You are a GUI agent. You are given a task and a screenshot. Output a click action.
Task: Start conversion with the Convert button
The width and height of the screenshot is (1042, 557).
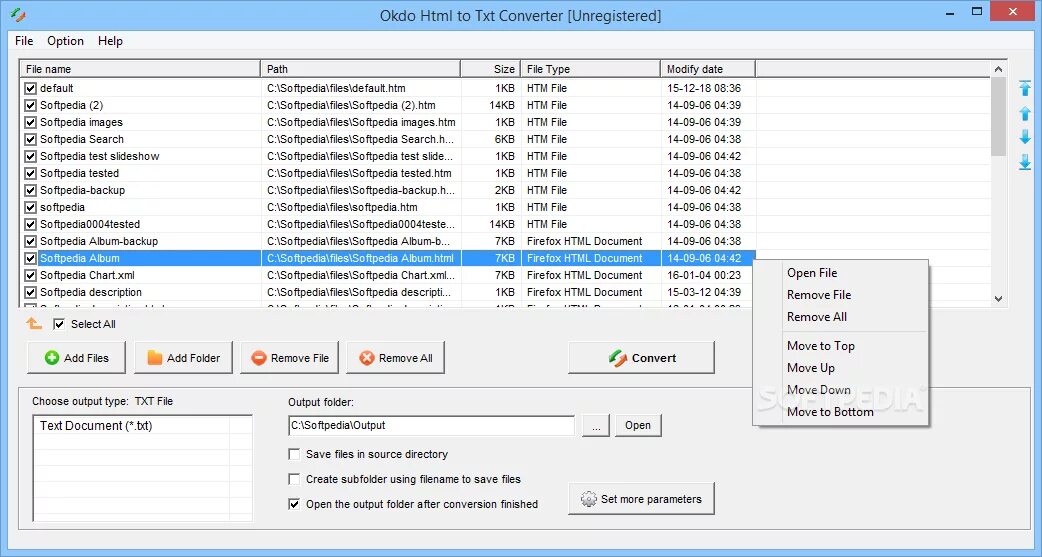pos(641,358)
